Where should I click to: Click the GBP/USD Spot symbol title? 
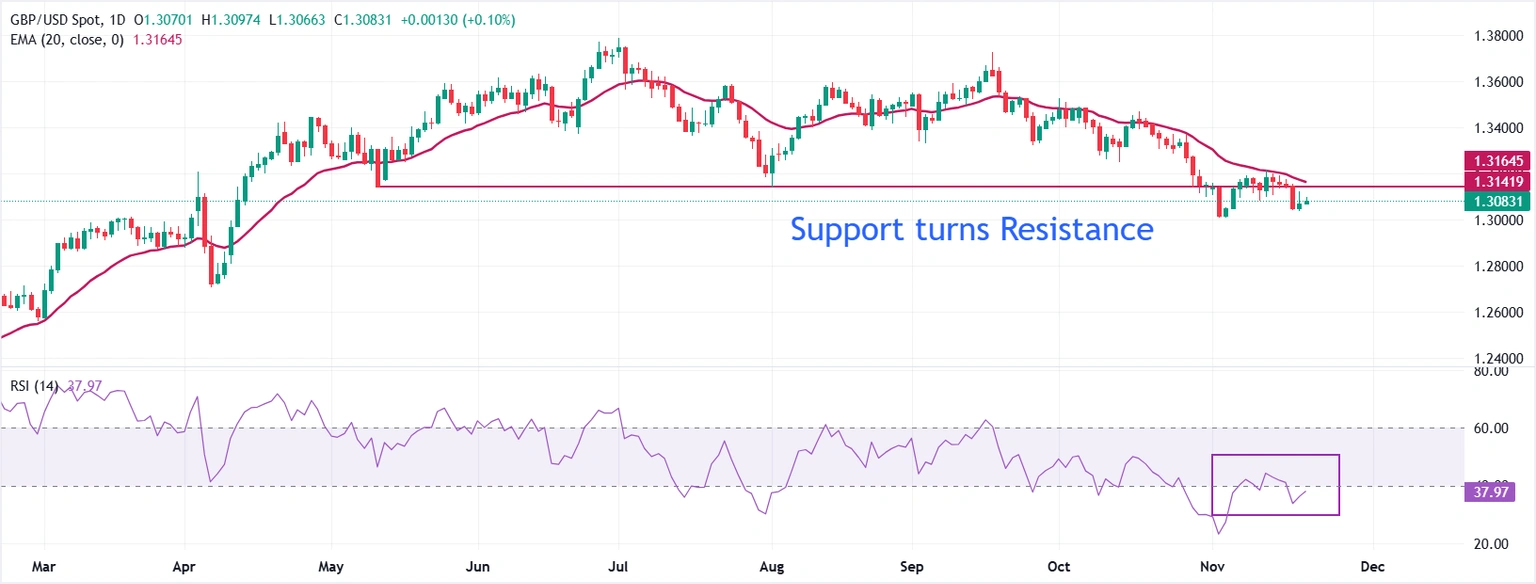[60, 20]
